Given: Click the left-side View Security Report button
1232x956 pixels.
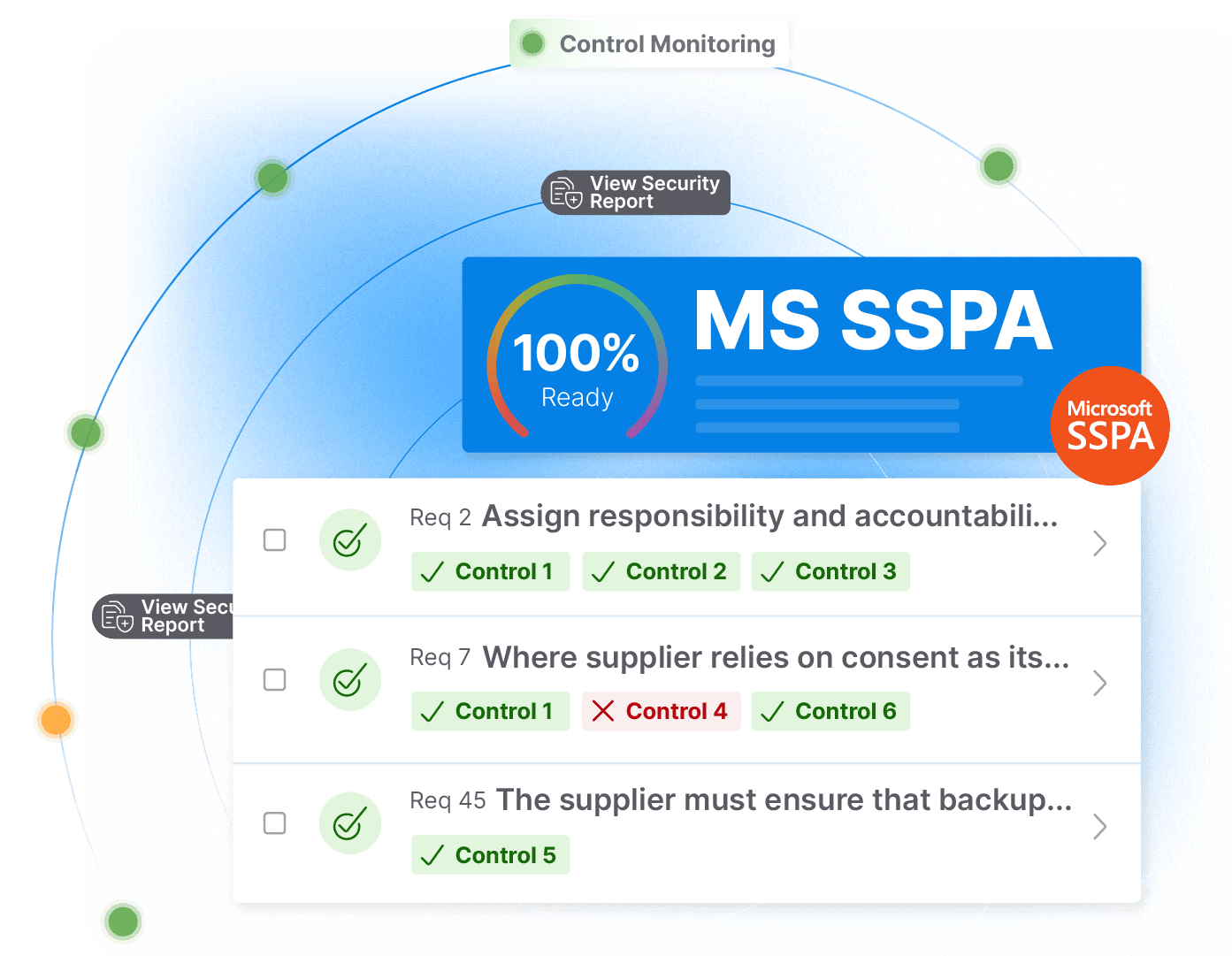Looking at the screenshot, I should point(164,616).
